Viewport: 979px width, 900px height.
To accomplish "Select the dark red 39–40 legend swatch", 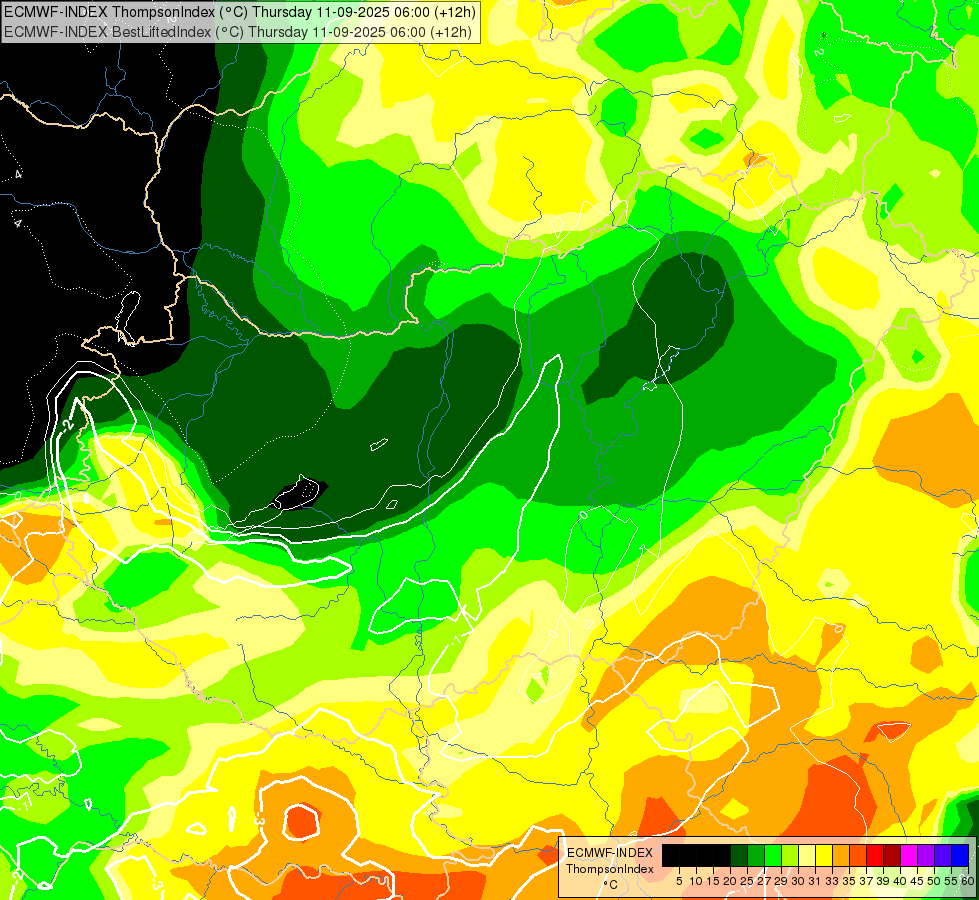I will pyautogui.click(x=892, y=855).
